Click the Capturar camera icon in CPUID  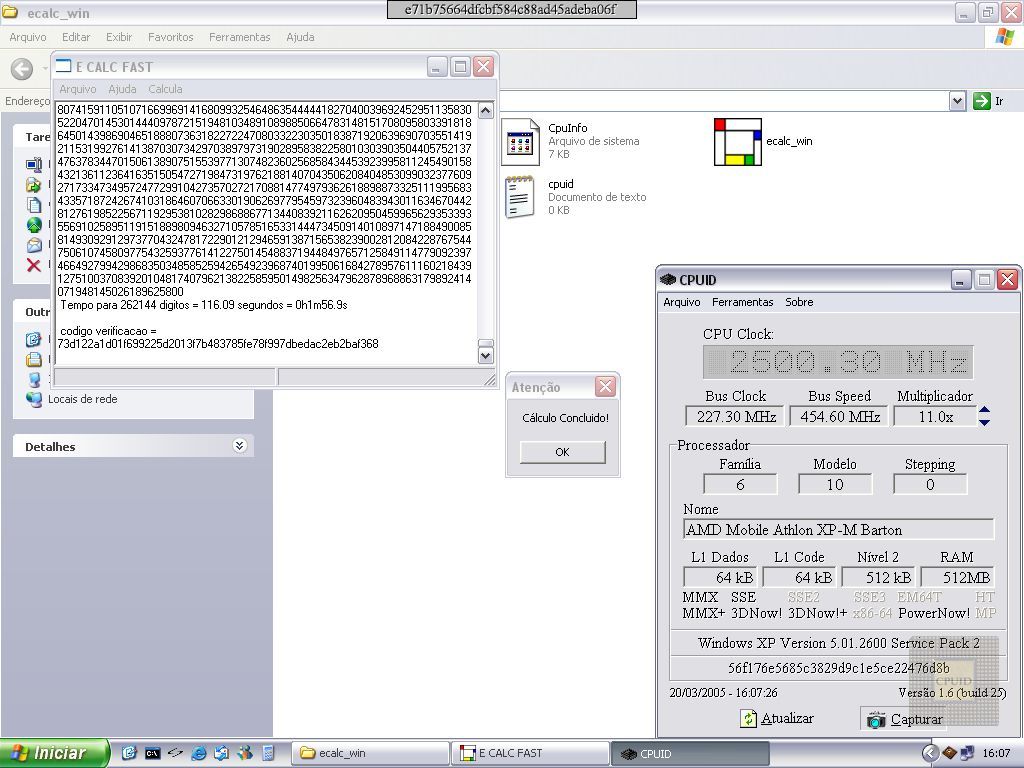876,719
